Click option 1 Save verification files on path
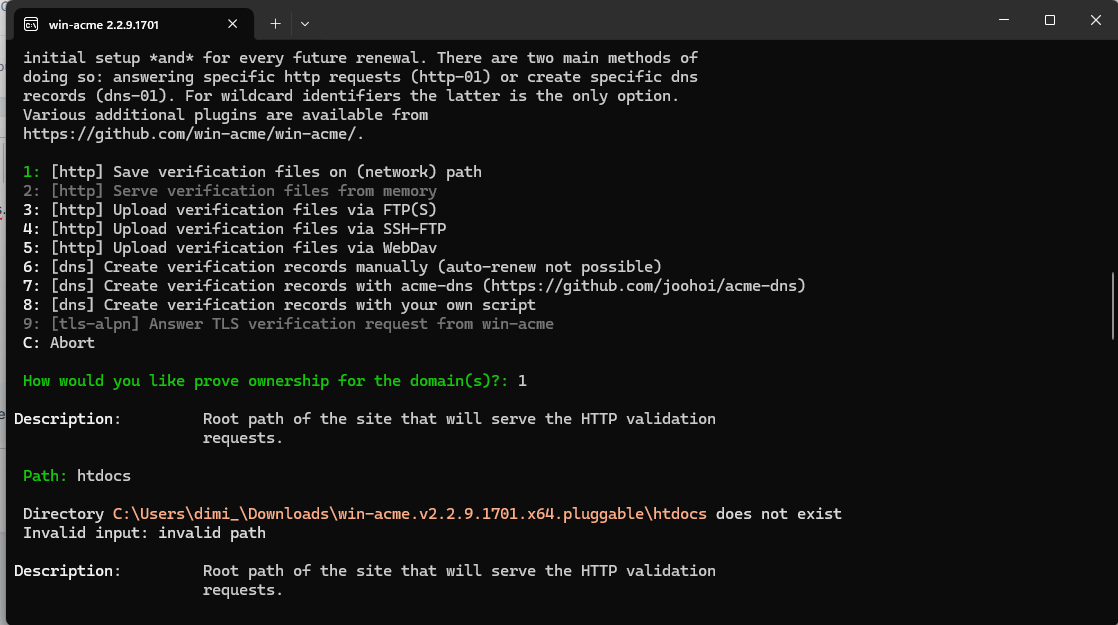This screenshot has width=1118, height=625. click(252, 172)
